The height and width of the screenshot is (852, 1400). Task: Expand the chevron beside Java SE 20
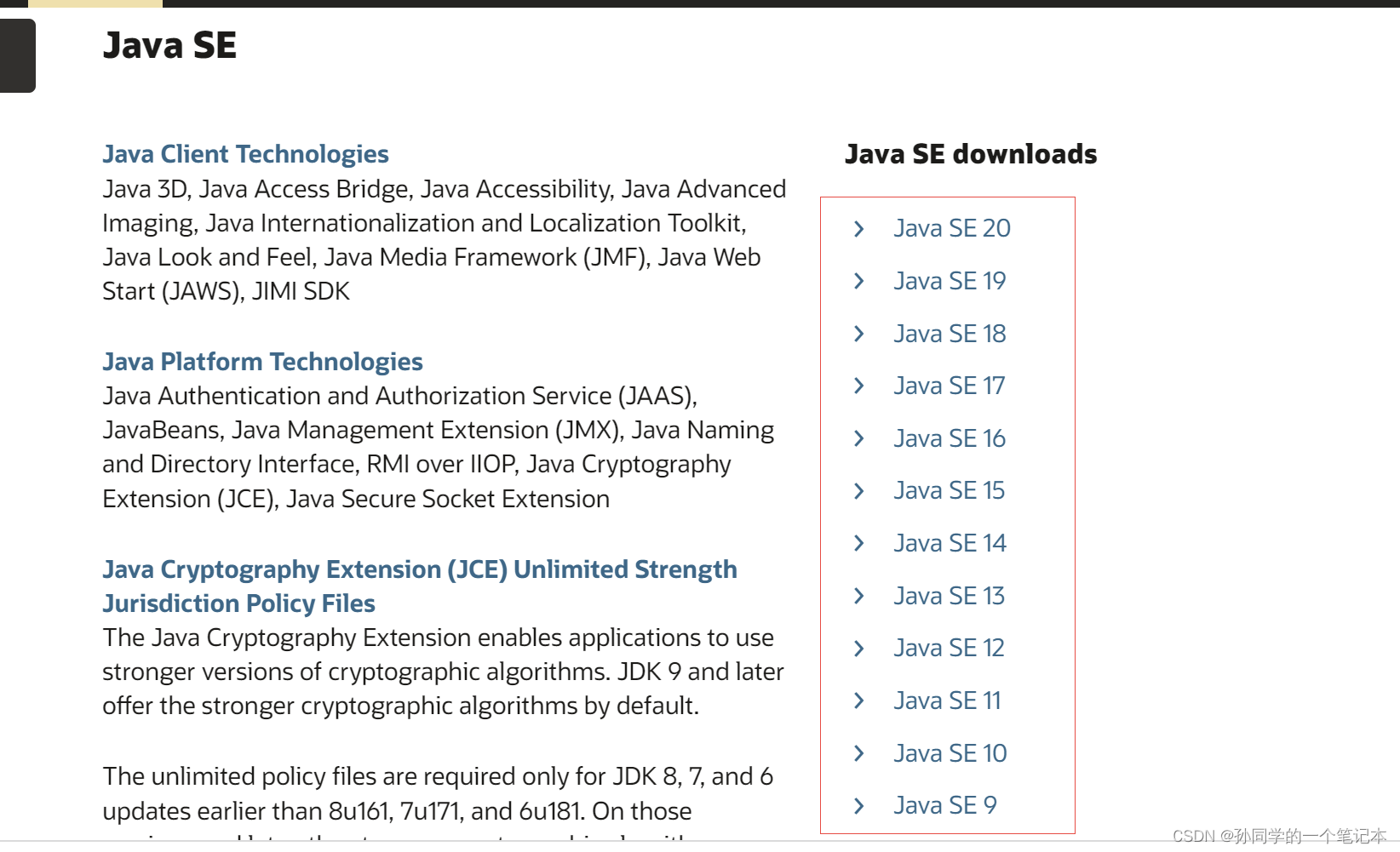(859, 229)
